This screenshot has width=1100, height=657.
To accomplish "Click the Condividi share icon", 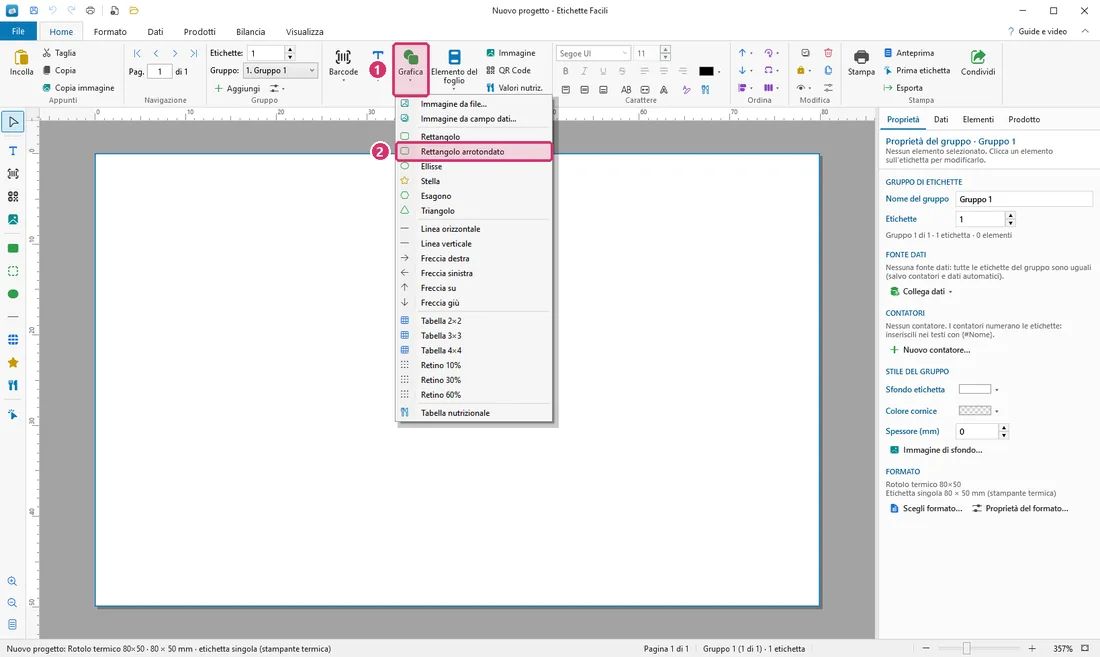I will pyautogui.click(x=978, y=62).
